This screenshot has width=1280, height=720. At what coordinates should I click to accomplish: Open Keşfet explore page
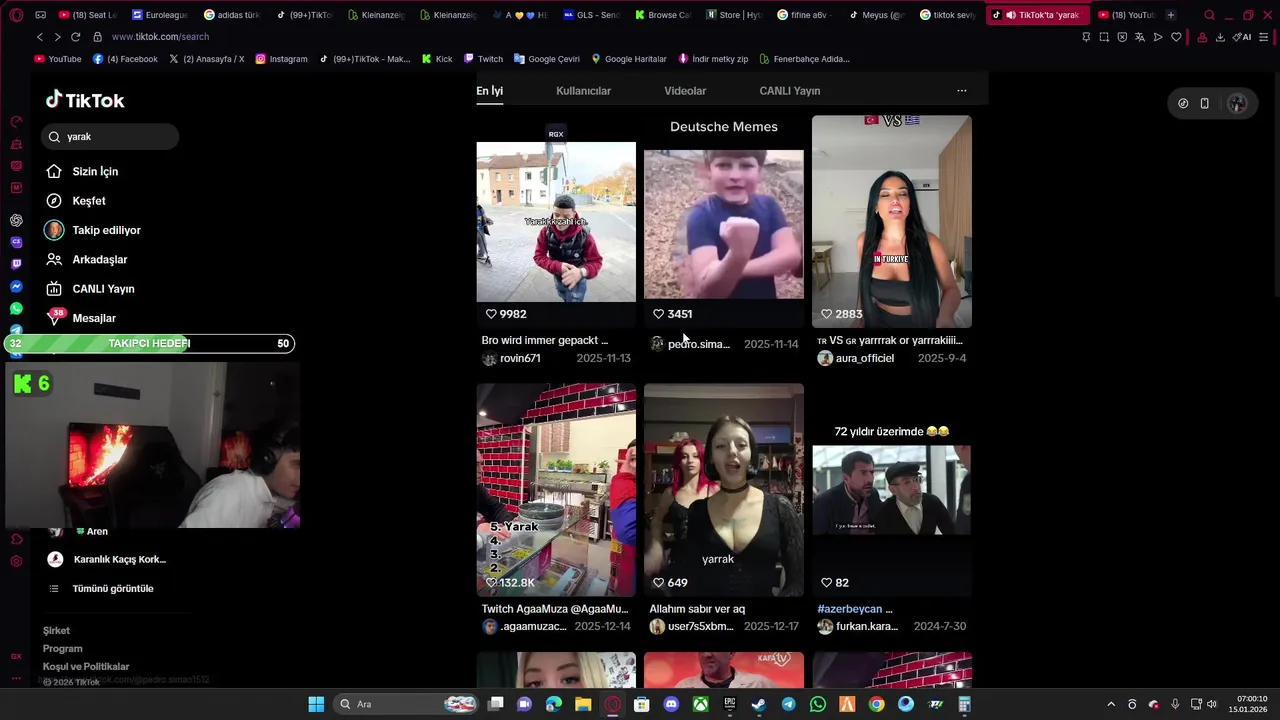point(75,201)
